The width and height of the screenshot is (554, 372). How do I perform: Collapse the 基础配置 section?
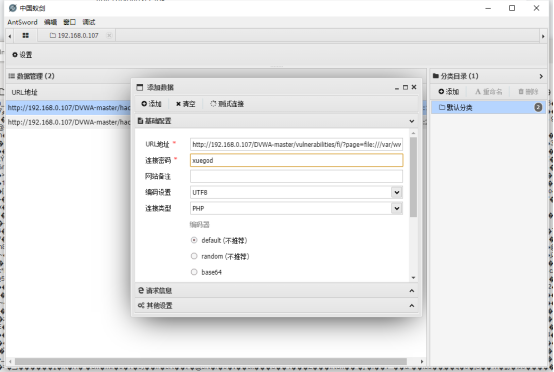(x=412, y=121)
